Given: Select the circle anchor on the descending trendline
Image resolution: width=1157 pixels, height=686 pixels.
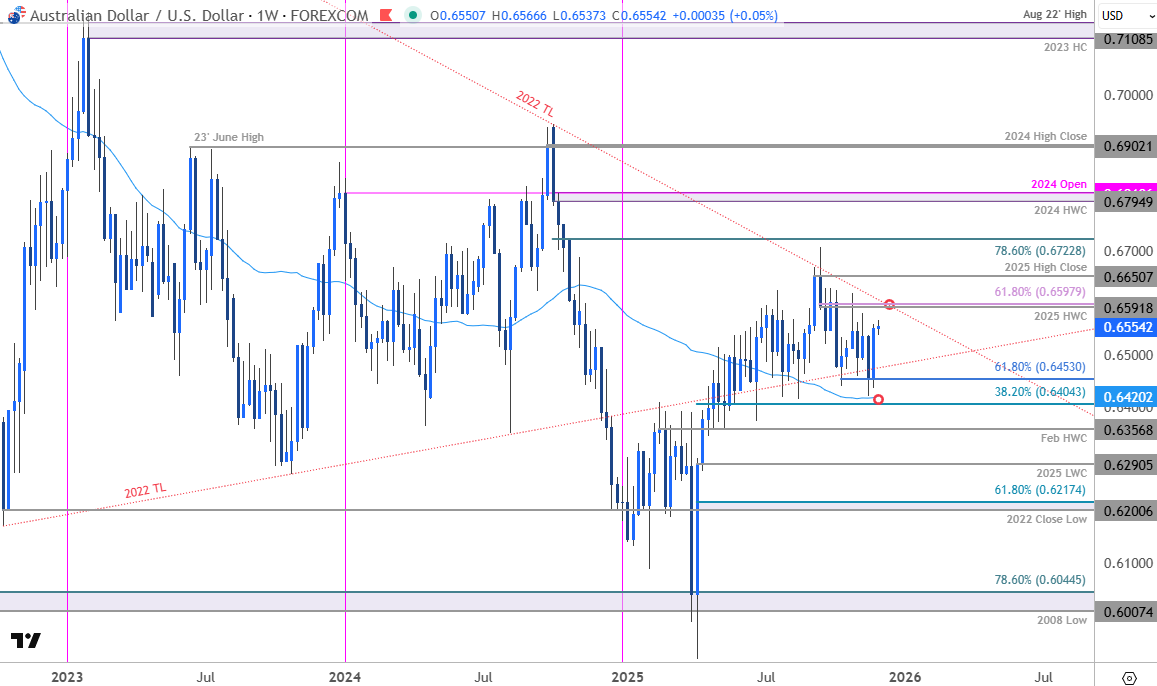Looking at the screenshot, I should point(888,303).
